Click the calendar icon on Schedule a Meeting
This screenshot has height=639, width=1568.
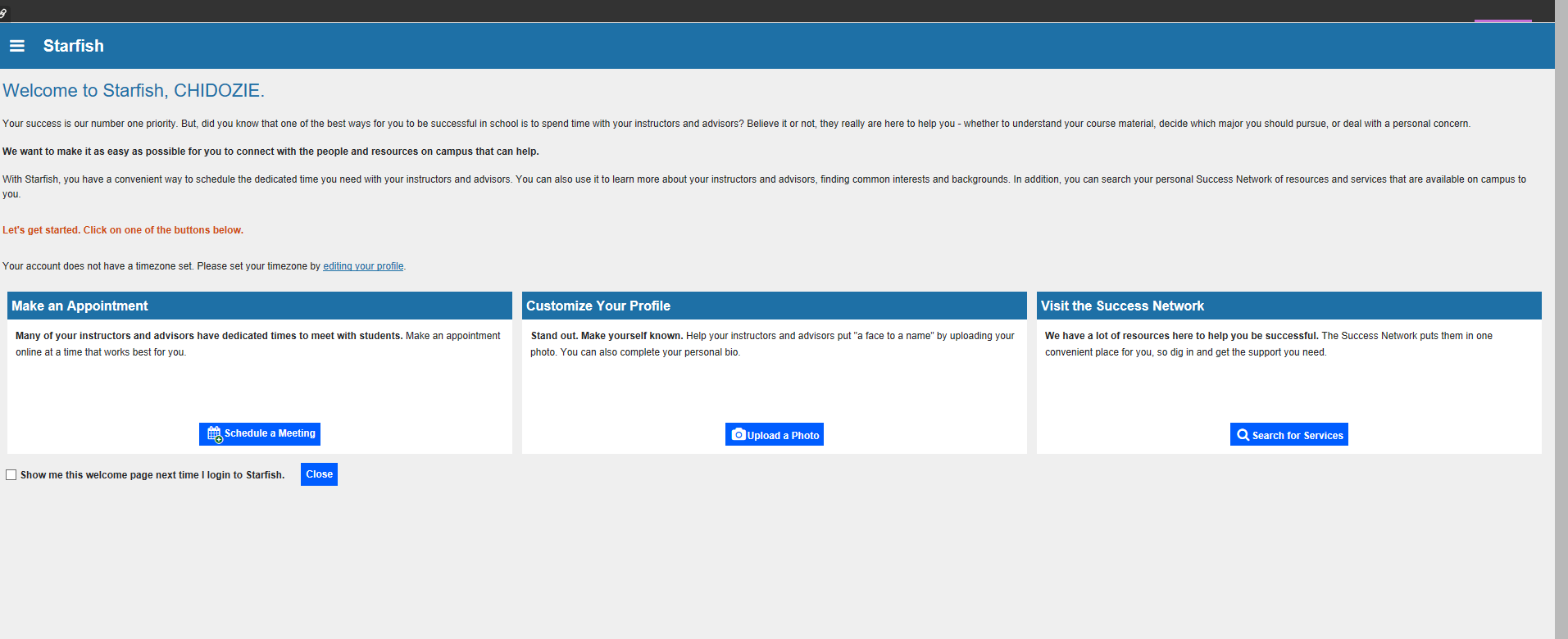coord(215,434)
